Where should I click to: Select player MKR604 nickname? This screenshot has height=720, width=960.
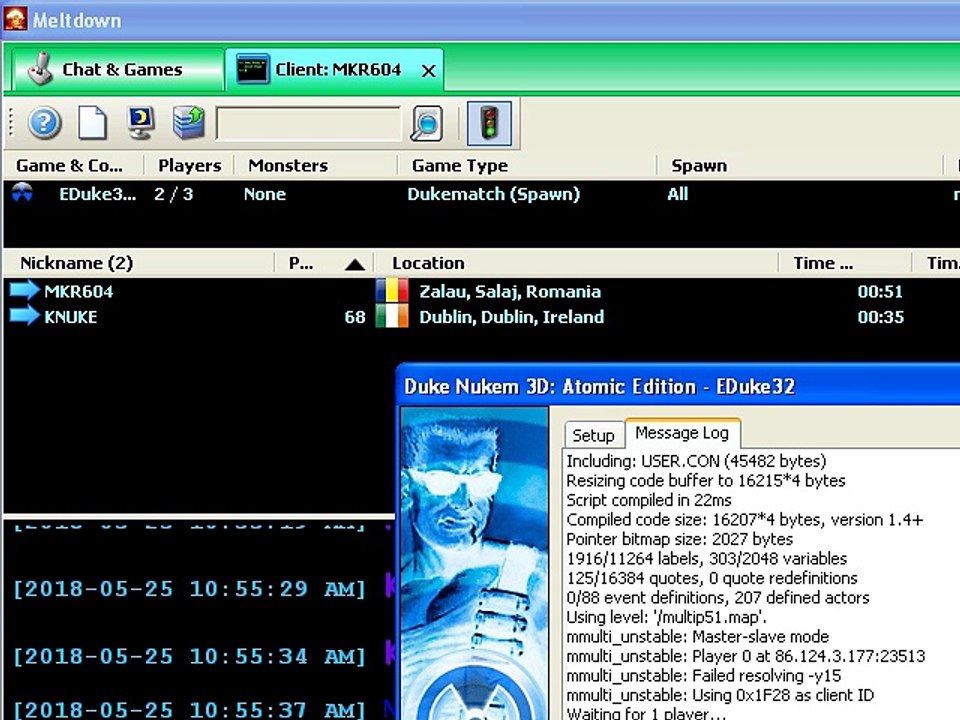[x=78, y=291]
